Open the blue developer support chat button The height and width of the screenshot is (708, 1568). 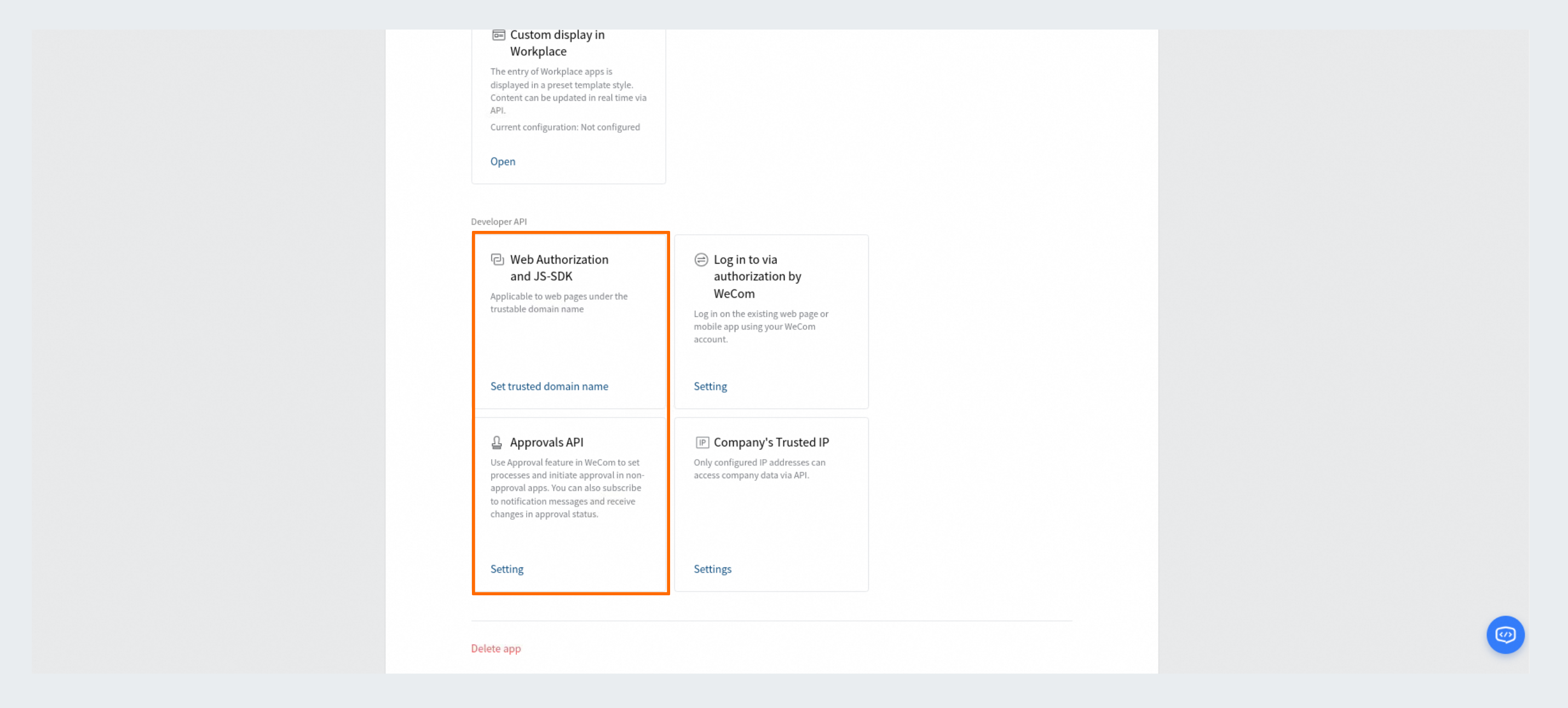[x=1504, y=634]
